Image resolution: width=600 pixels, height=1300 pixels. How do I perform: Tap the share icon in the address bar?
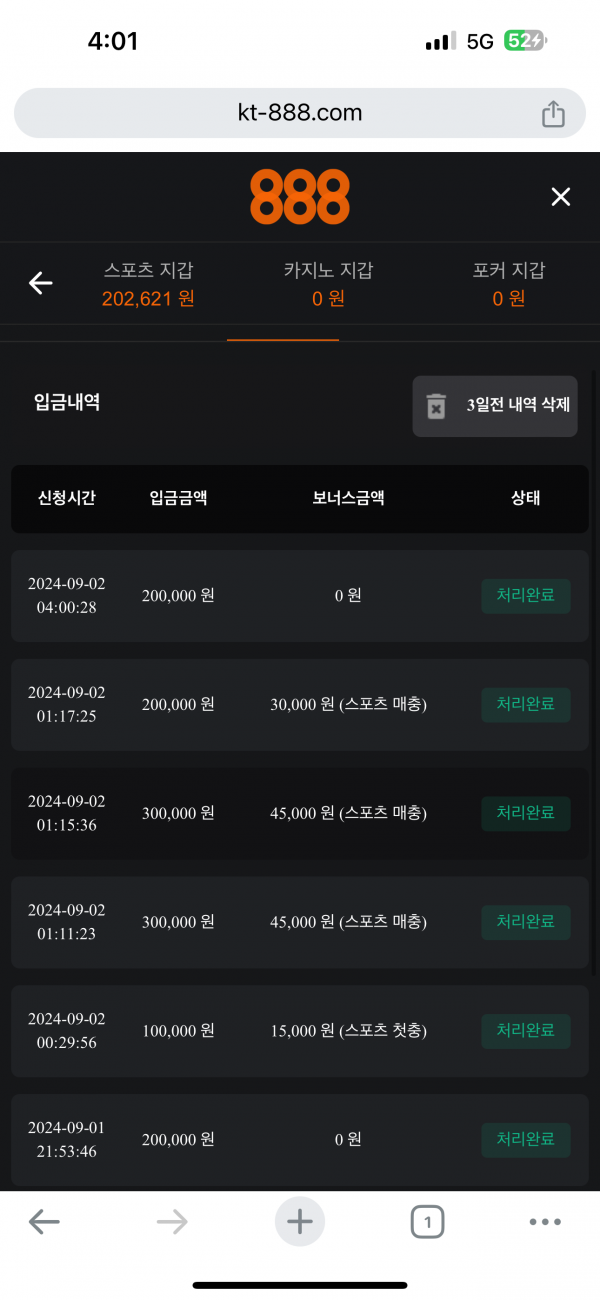point(553,114)
